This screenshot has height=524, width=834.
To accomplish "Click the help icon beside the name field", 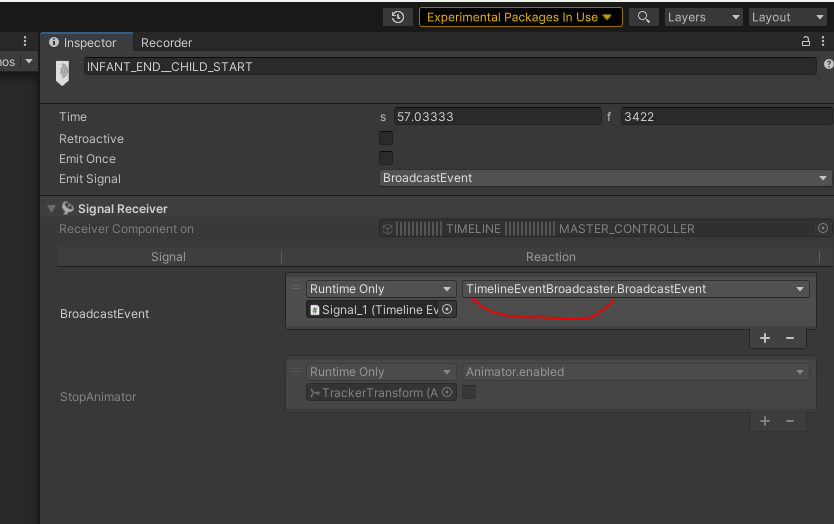I will pyautogui.click(x=828, y=65).
